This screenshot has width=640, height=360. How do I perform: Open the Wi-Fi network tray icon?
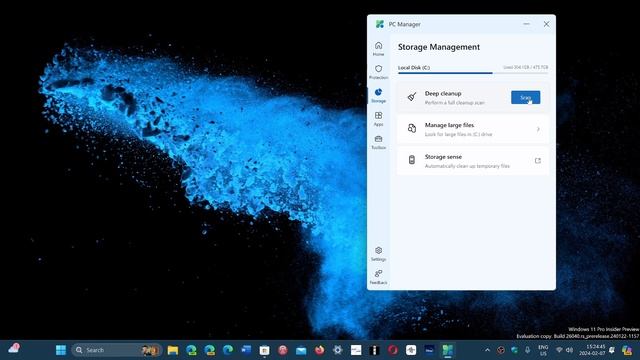(x=559, y=350)
